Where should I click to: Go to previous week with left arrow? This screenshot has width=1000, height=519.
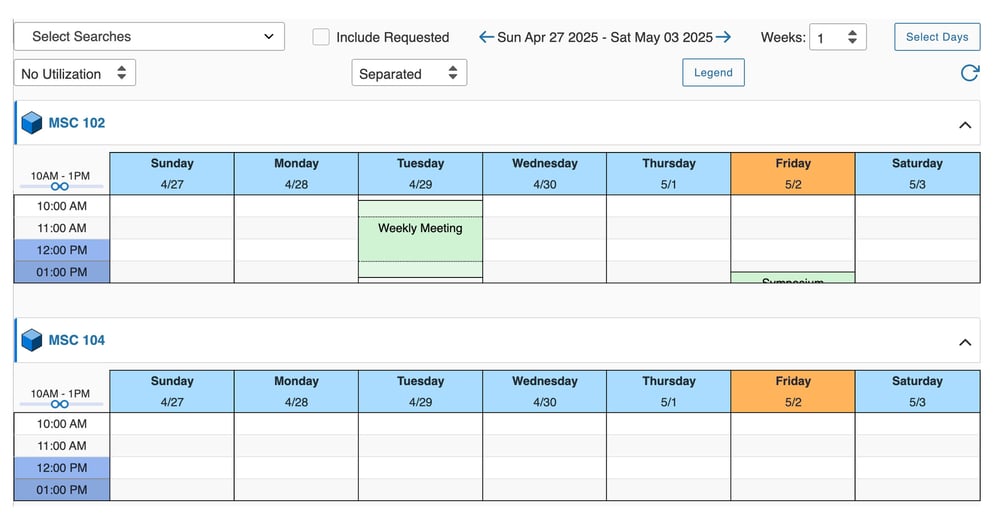pos(486,37)
